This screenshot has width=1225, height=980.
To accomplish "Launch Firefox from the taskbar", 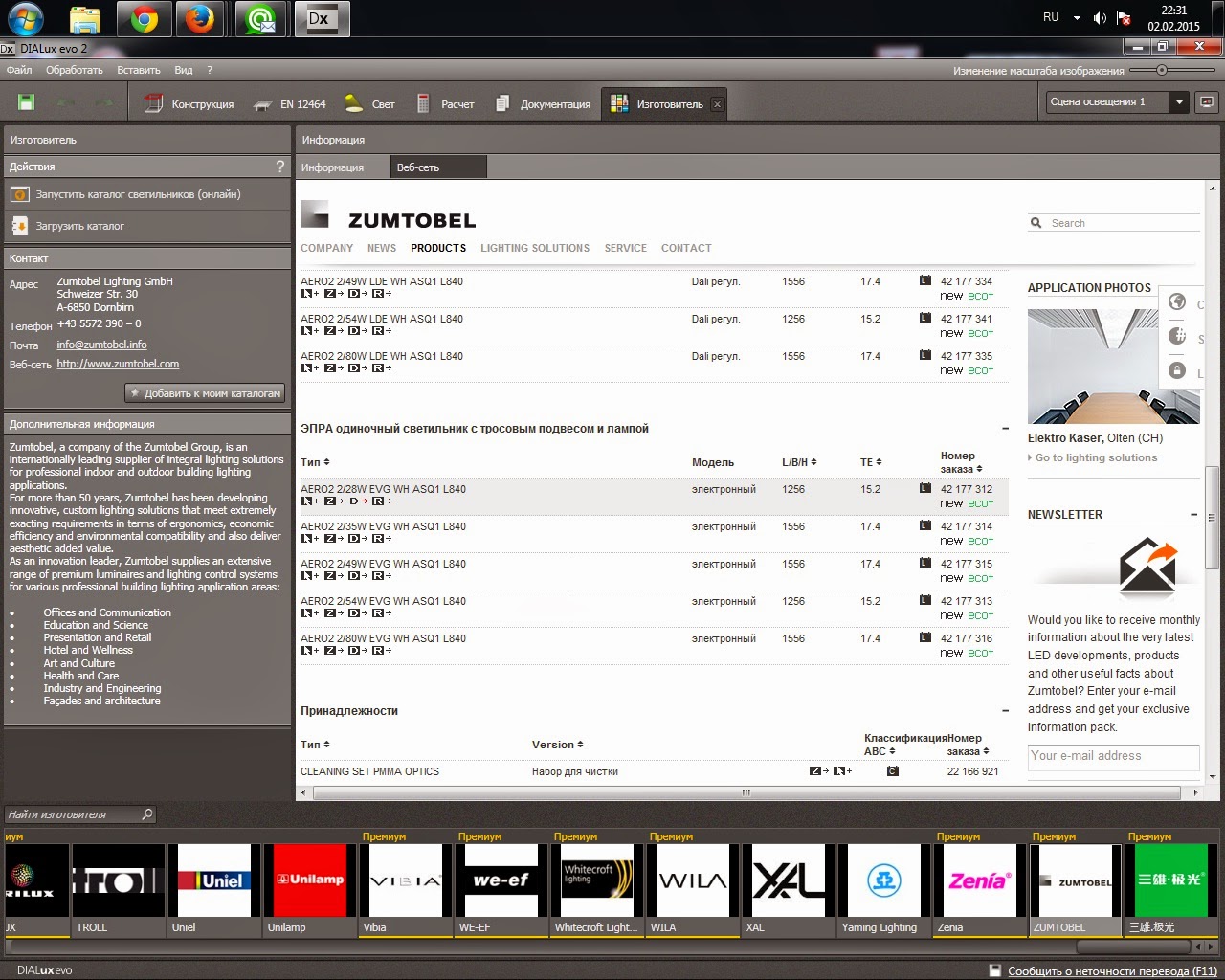I will pyautogui.click(x=200, y=19).
